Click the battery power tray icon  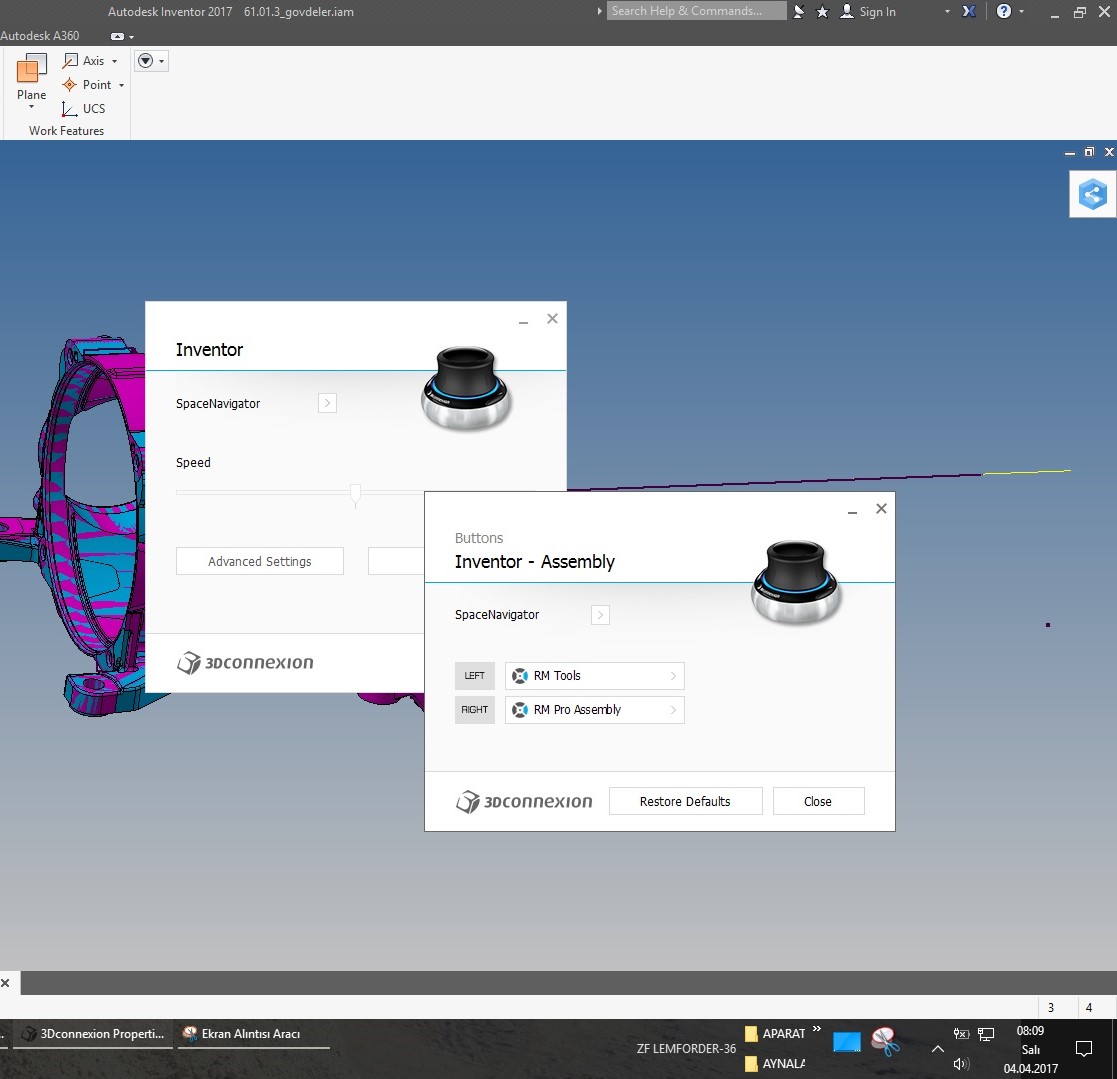[962, 1033]
